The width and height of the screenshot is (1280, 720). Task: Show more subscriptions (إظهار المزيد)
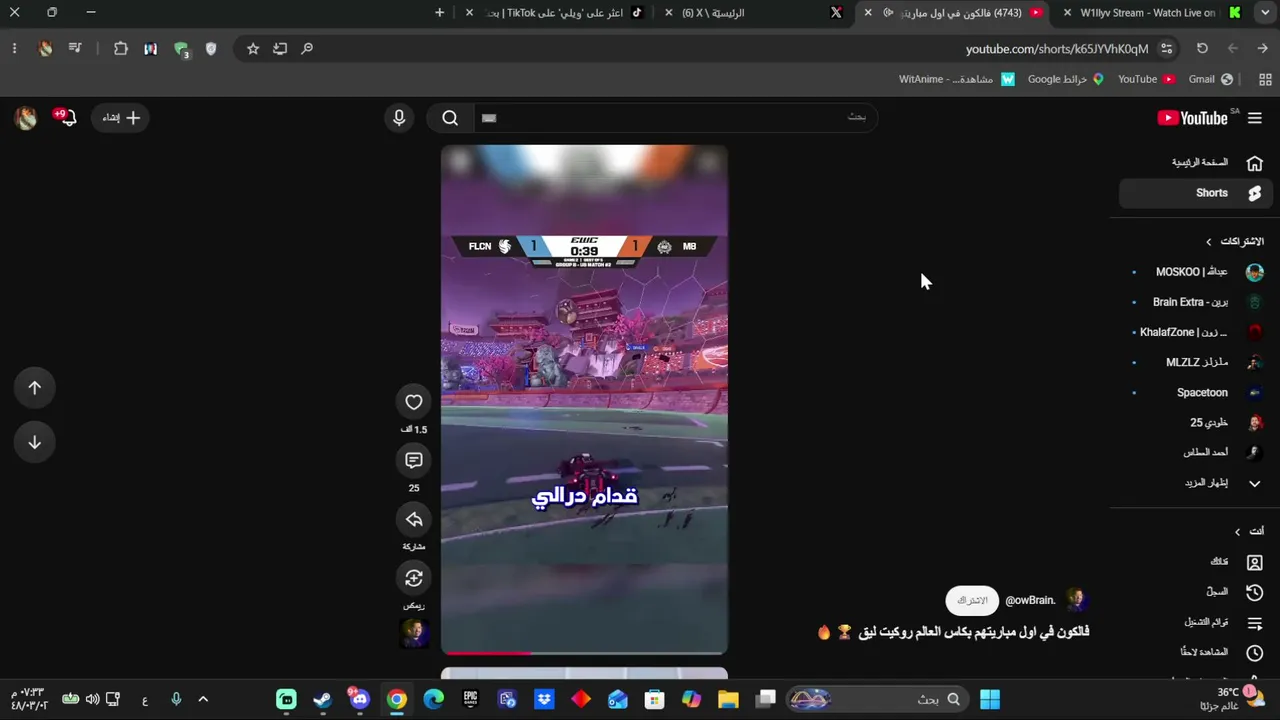(x=1197, y=483)
